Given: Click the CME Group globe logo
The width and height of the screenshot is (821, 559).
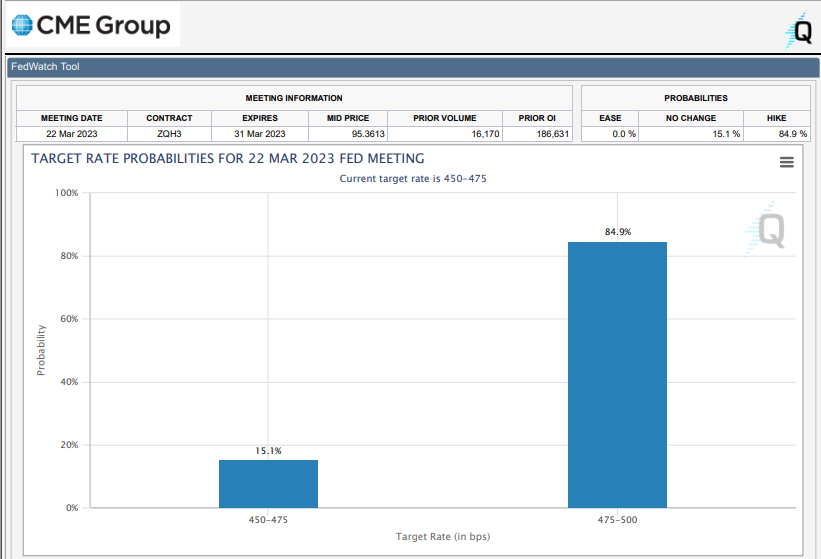Looking at the screenshot, I should pyautogui.click(x=23, y=25).
